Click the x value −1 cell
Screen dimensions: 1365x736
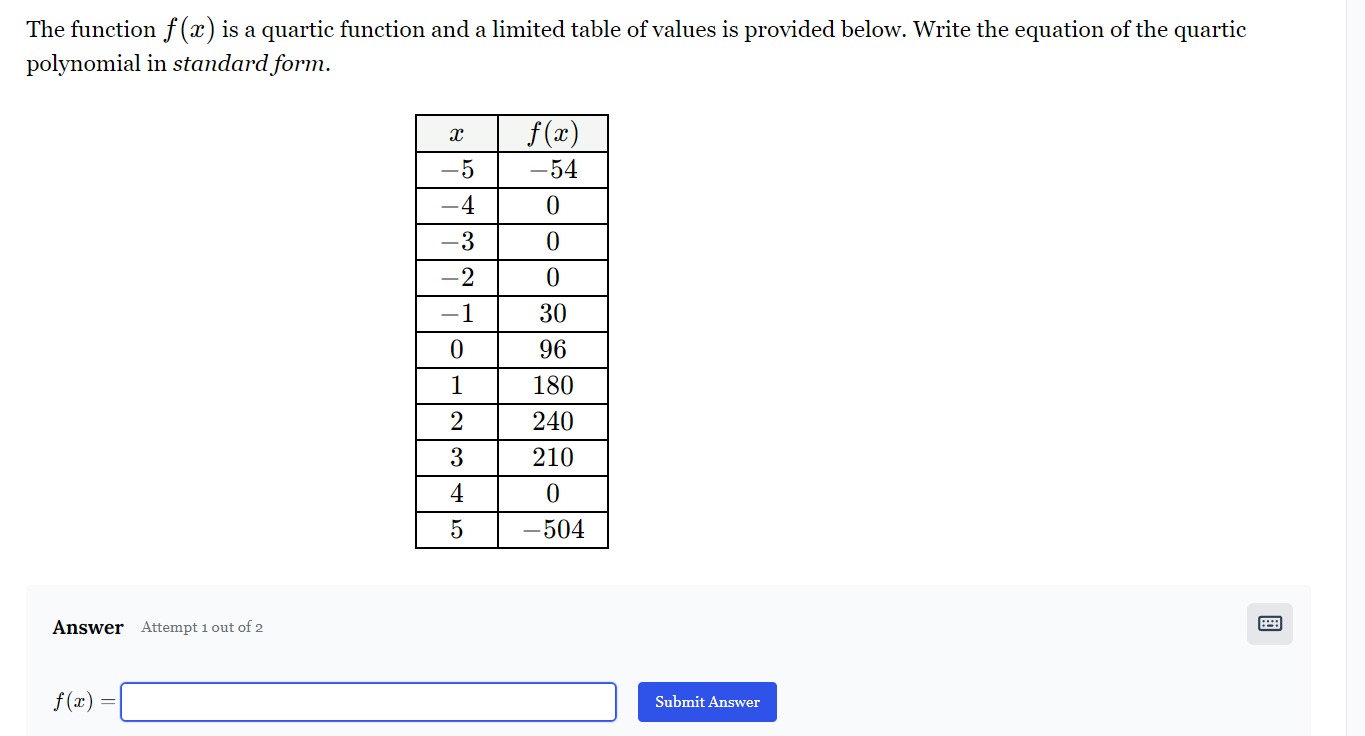pyautogui.click(x=457, y=314)
